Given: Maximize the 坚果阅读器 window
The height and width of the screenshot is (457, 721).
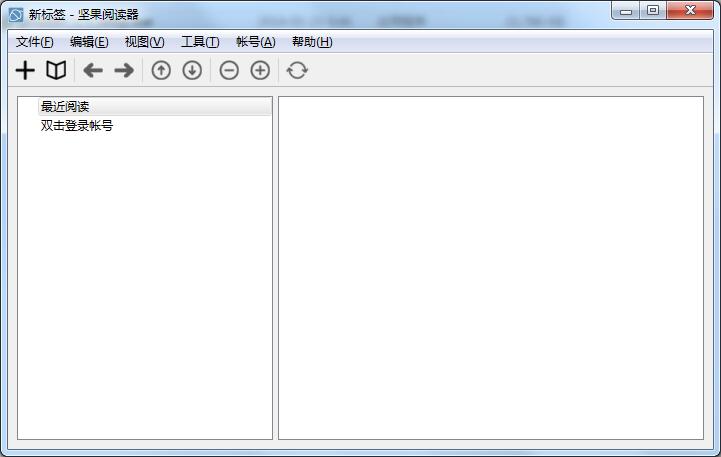Looking at the screenshot, I should click(653, 11).
